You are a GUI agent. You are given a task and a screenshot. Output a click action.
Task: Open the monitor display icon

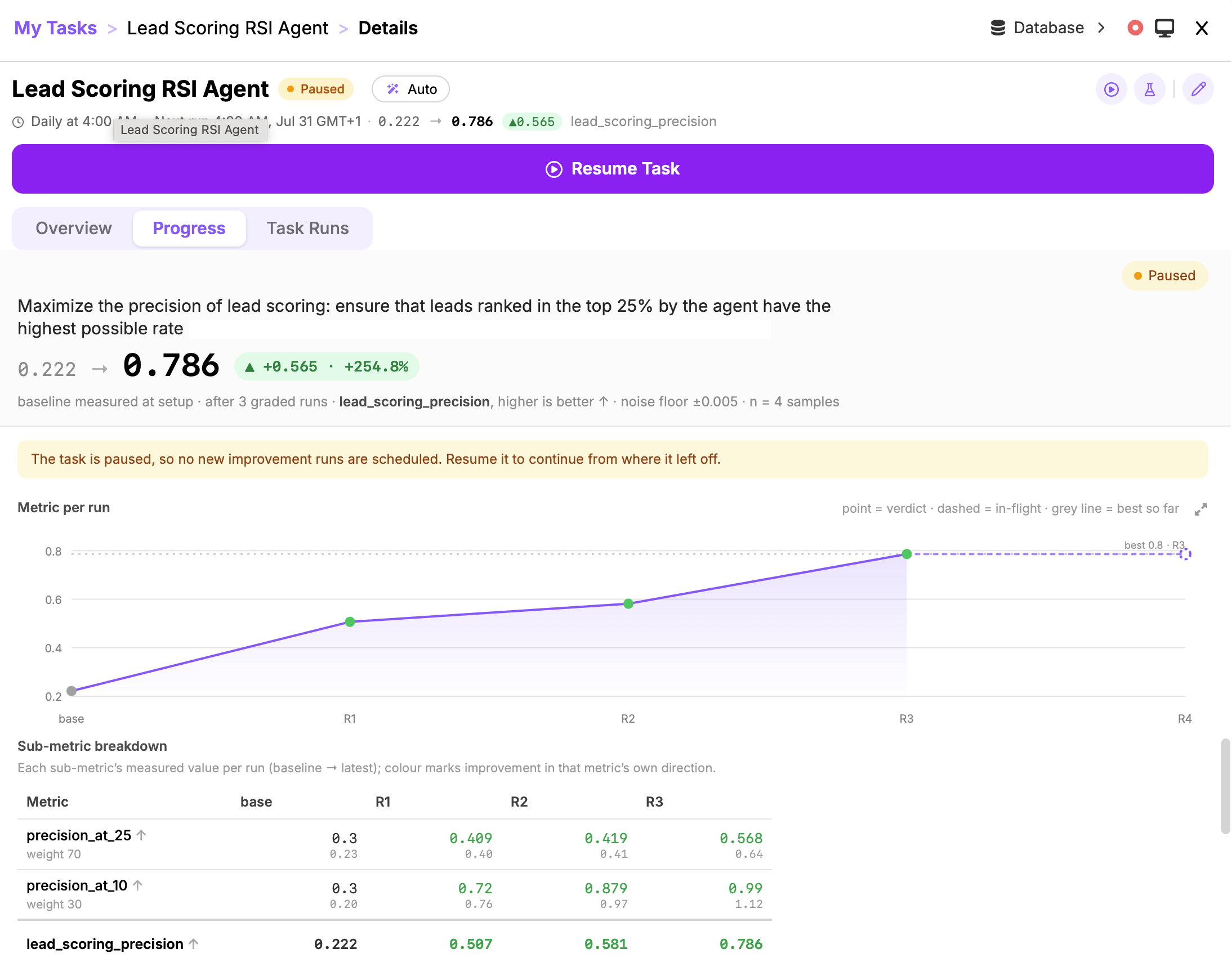[x=1165, y=28]
